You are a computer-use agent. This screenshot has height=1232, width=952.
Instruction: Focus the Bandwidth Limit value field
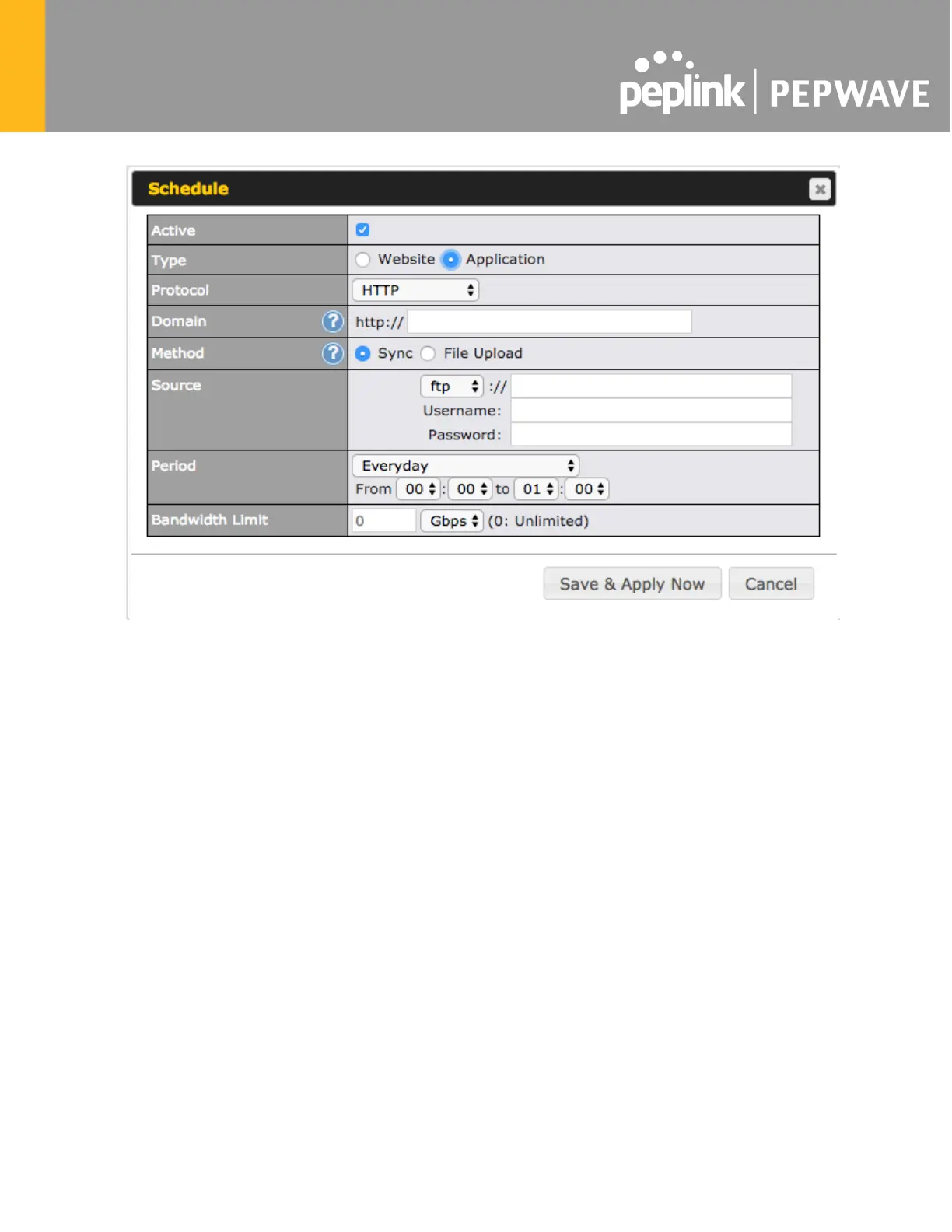[x=384, y=521]
